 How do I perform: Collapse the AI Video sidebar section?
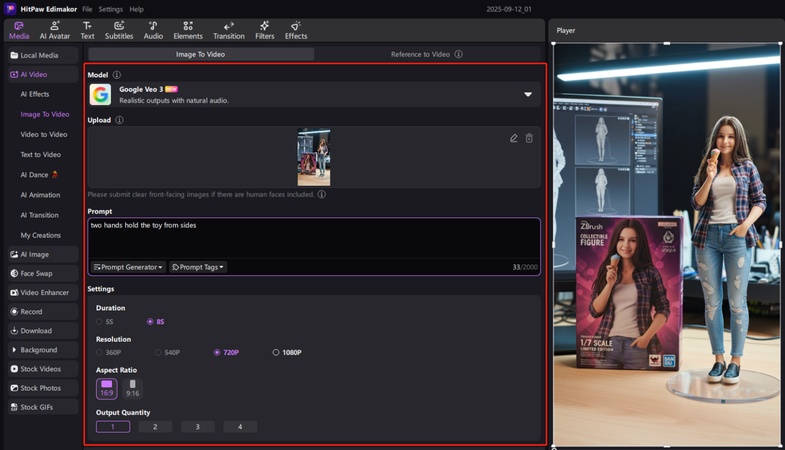(x=43, y=74)
